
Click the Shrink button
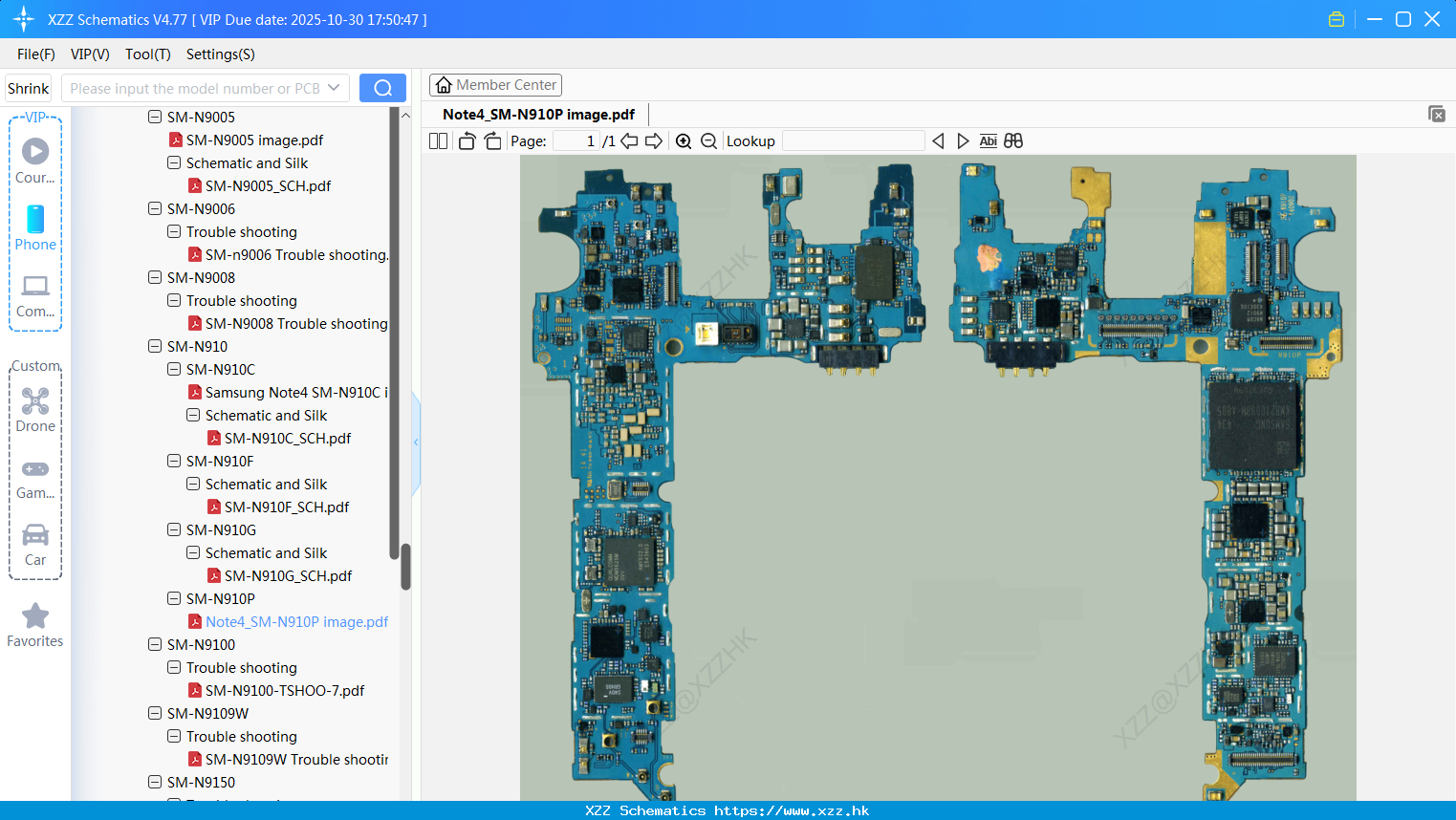28,87
